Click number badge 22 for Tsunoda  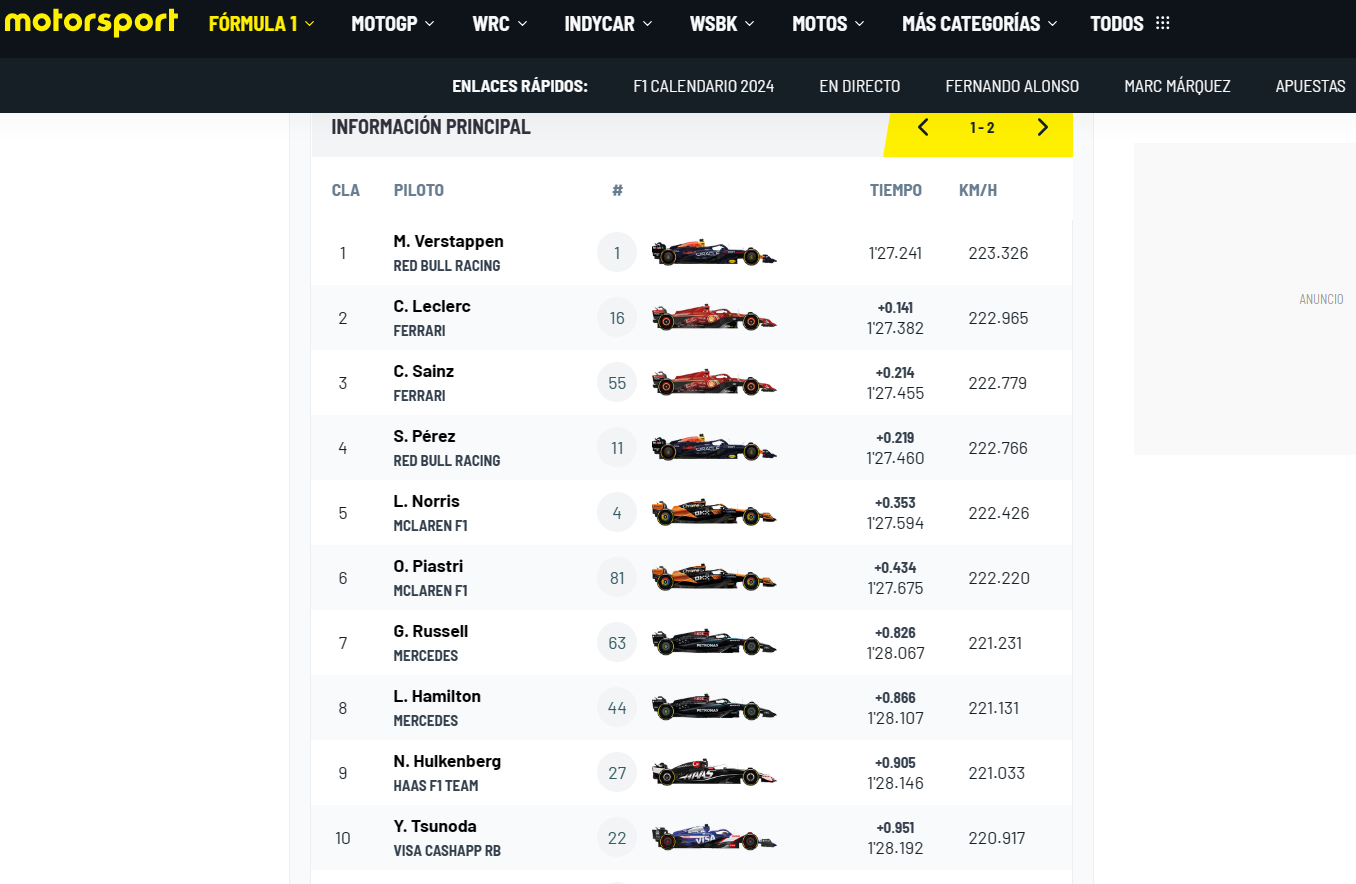(617, 838)
